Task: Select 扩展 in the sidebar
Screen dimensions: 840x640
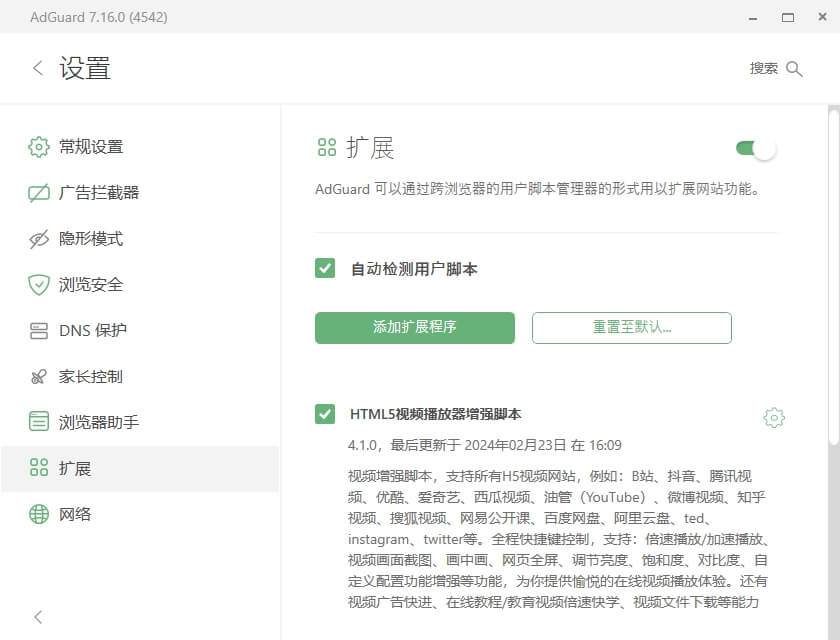Action: 140,468
